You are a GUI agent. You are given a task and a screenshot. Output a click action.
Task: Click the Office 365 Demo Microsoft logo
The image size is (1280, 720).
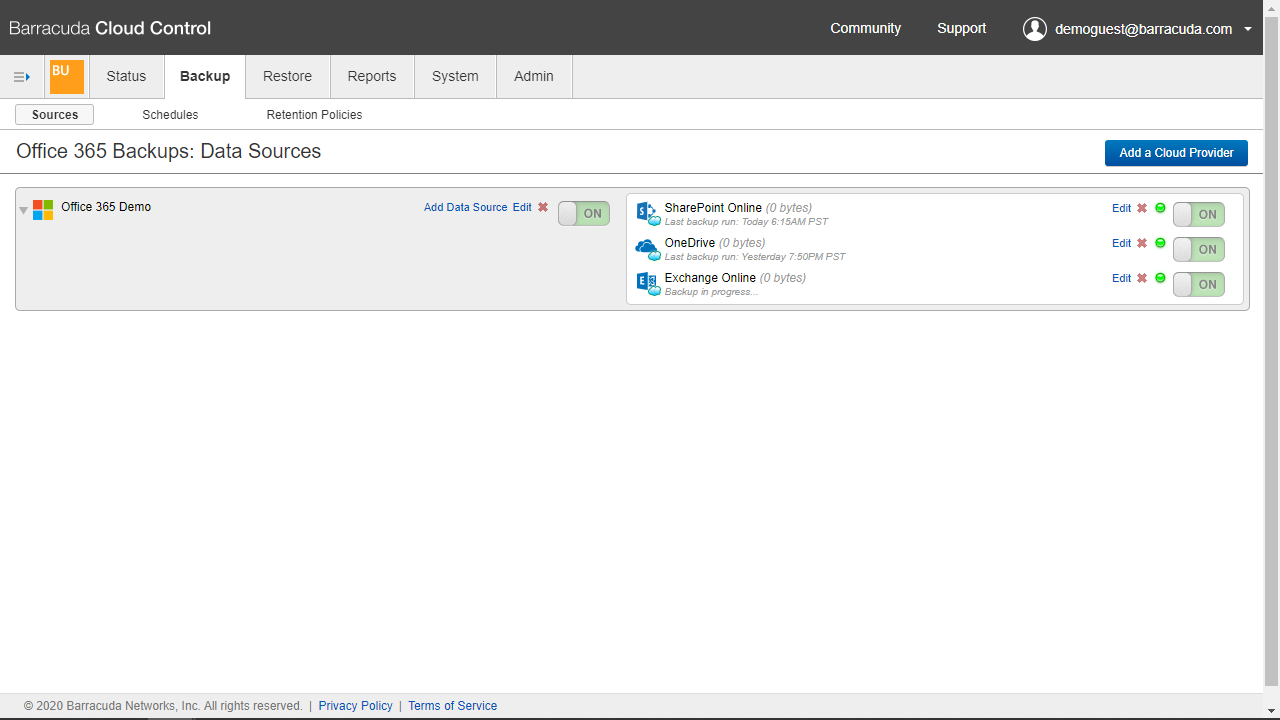(x=43, y=210)
